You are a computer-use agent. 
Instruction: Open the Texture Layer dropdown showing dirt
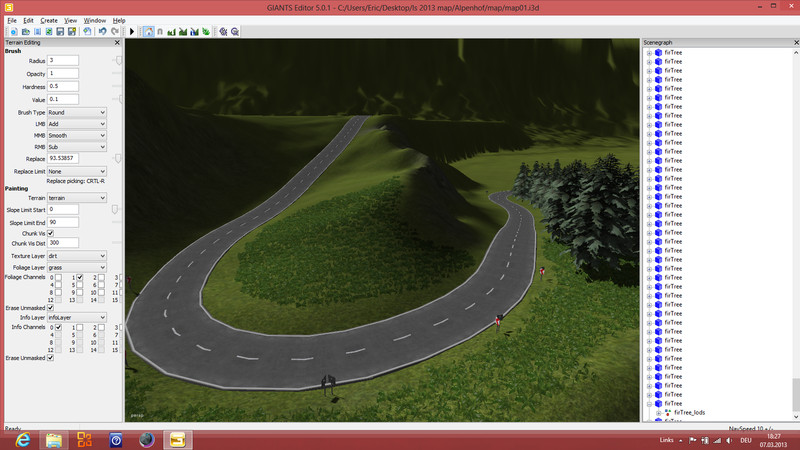(x=77, y=256)
